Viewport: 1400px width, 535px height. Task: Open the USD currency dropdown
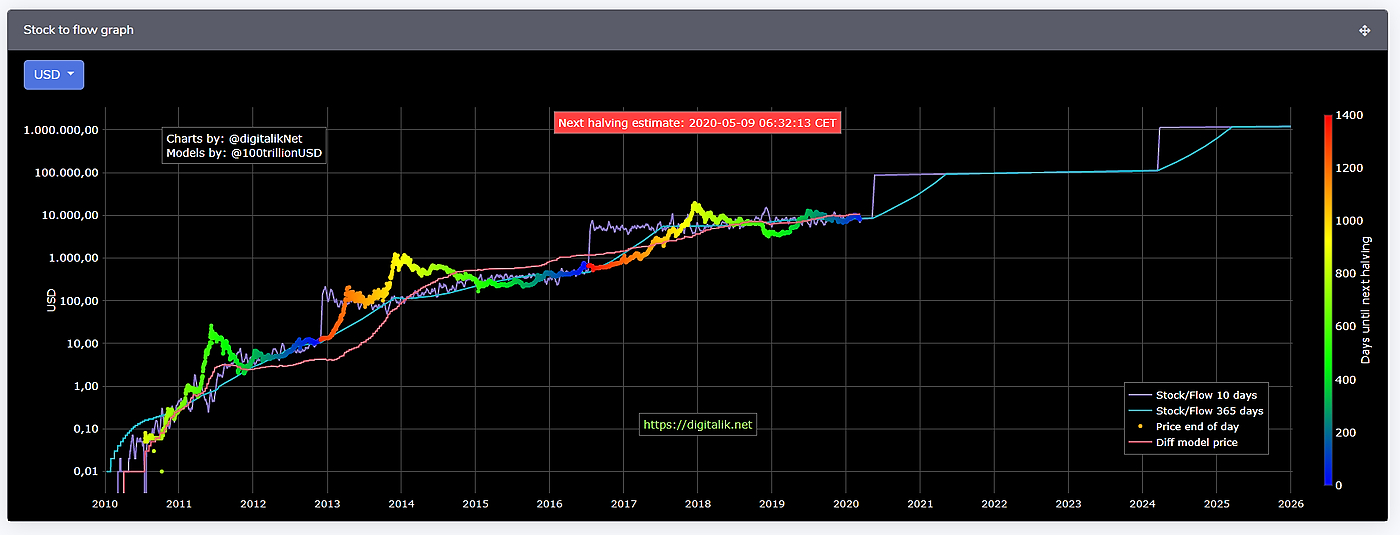[54, 75]
